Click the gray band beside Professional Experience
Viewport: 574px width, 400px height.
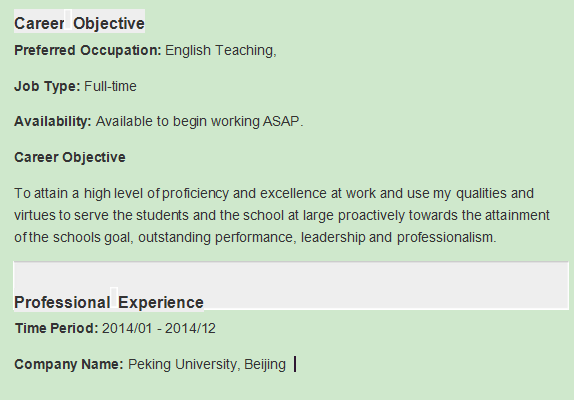(x=386, y=286)
